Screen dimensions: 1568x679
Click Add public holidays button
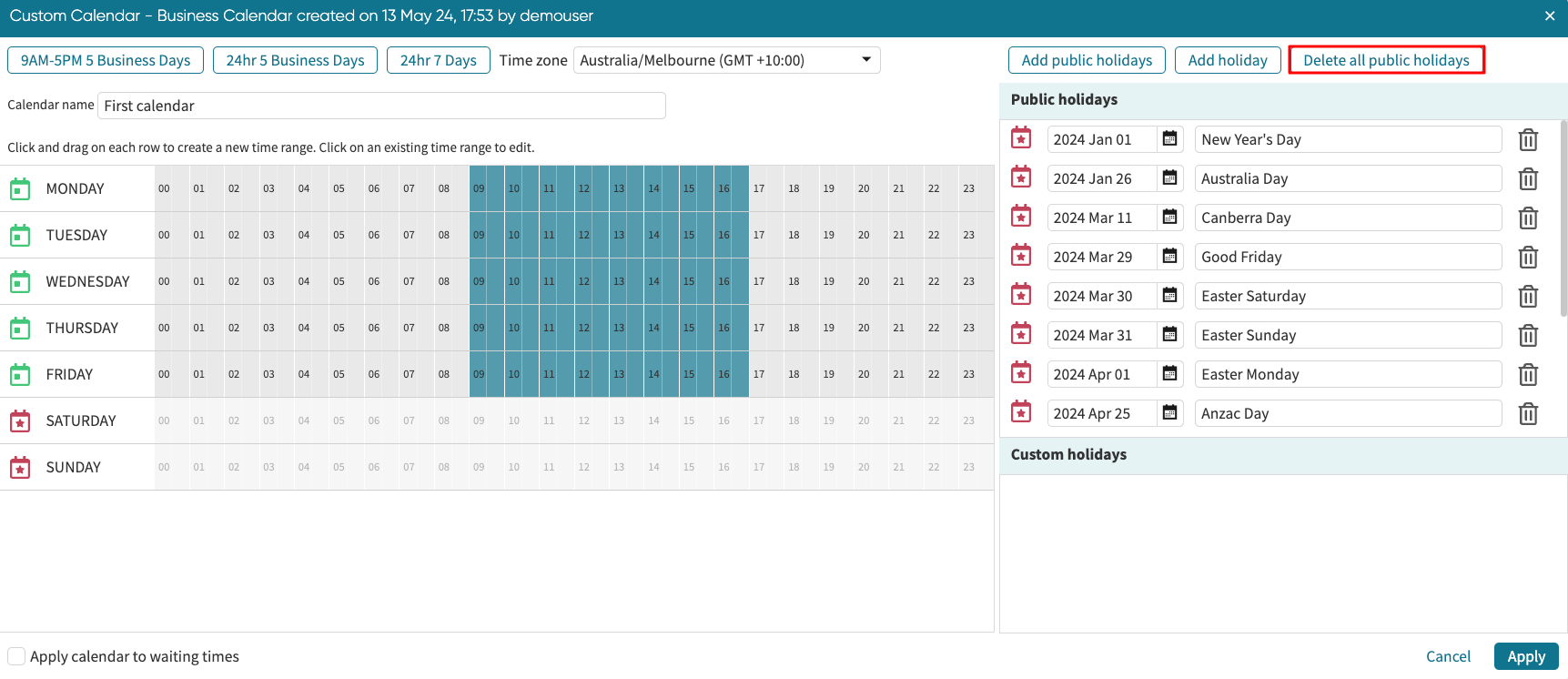pyautogui.click(x=1086, y=60)
